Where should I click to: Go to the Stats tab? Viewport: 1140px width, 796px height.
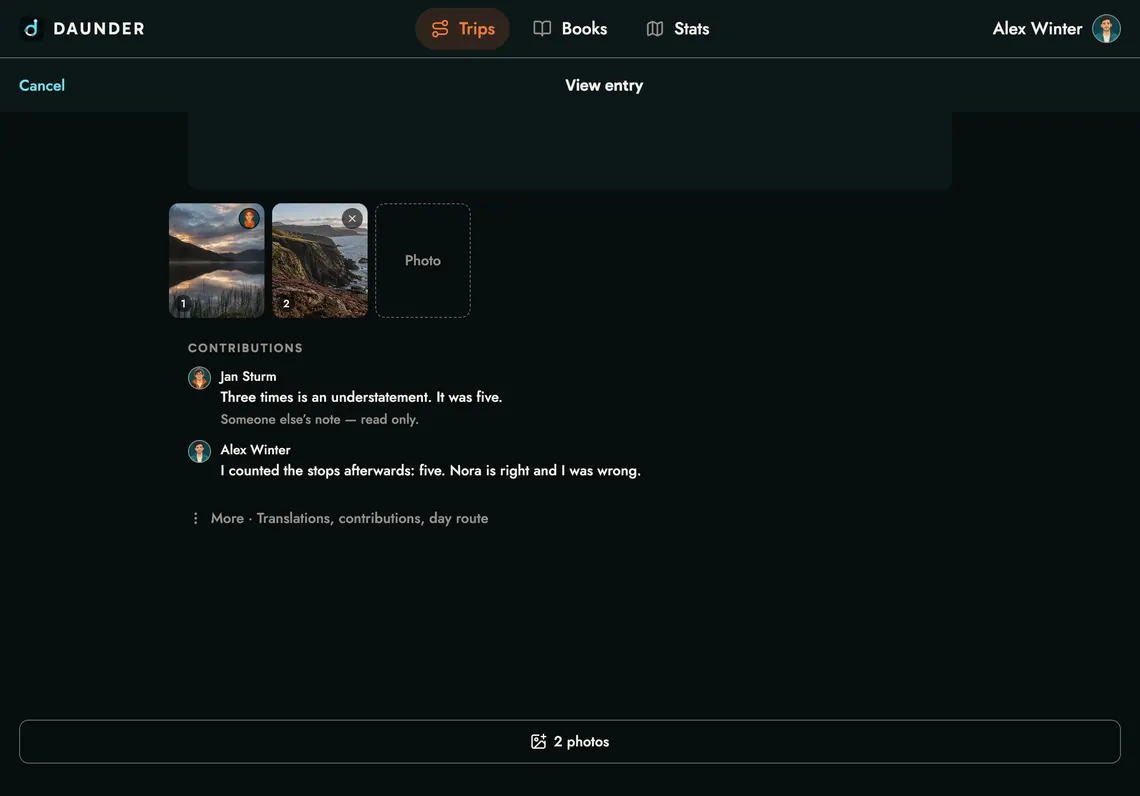(x=678, y=28)
